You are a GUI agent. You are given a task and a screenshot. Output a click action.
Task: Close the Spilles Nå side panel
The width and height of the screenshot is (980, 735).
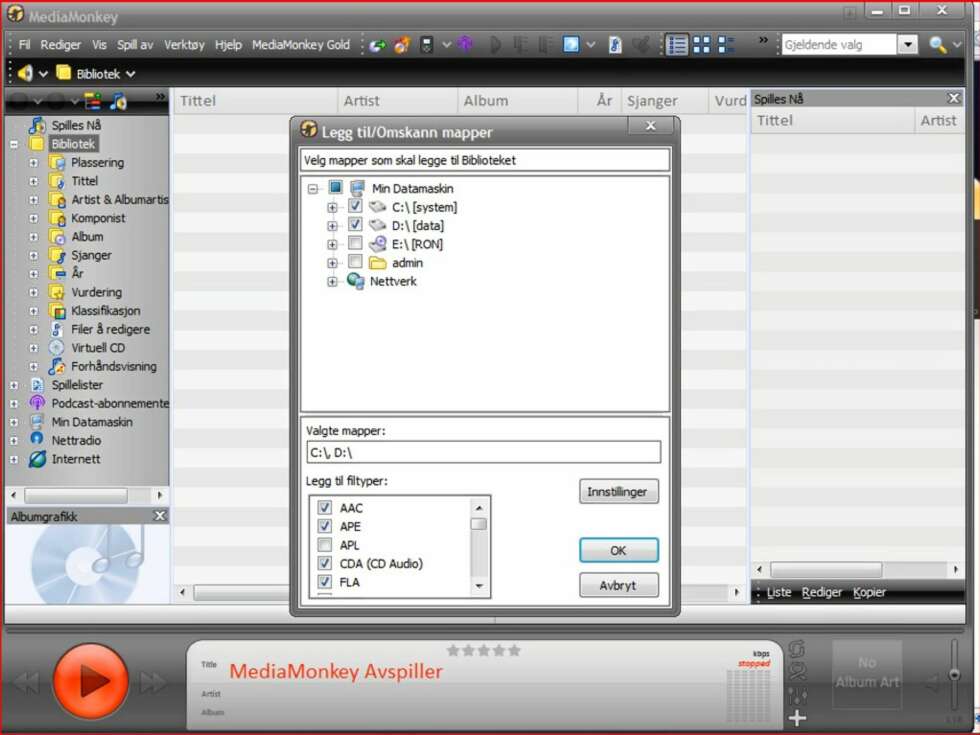[x=954, y=98]
